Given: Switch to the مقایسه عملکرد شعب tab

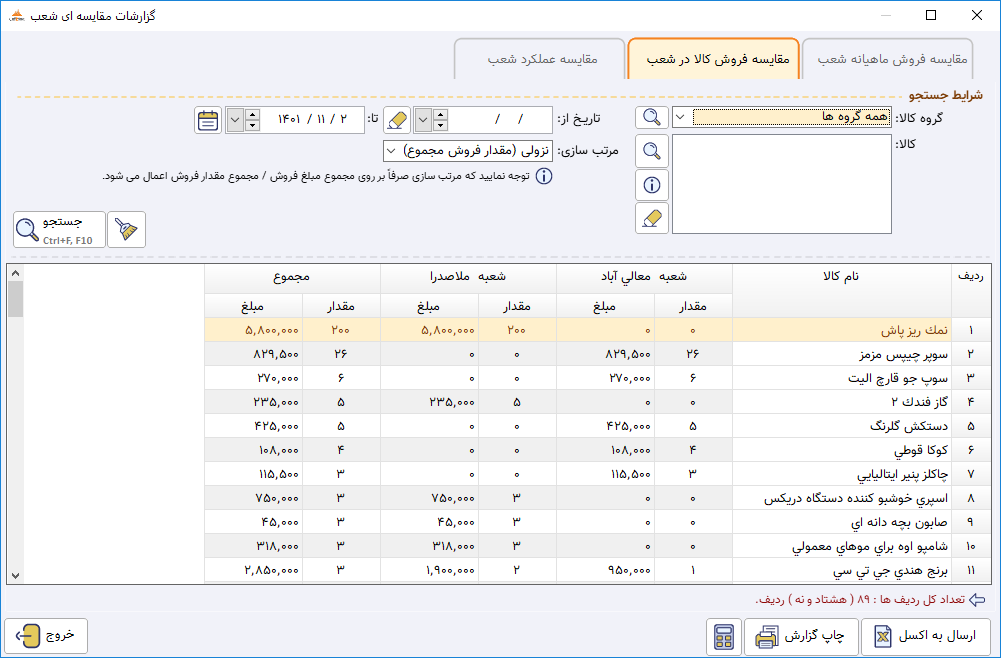Looking at the screenshot, I should pos(540,59).
